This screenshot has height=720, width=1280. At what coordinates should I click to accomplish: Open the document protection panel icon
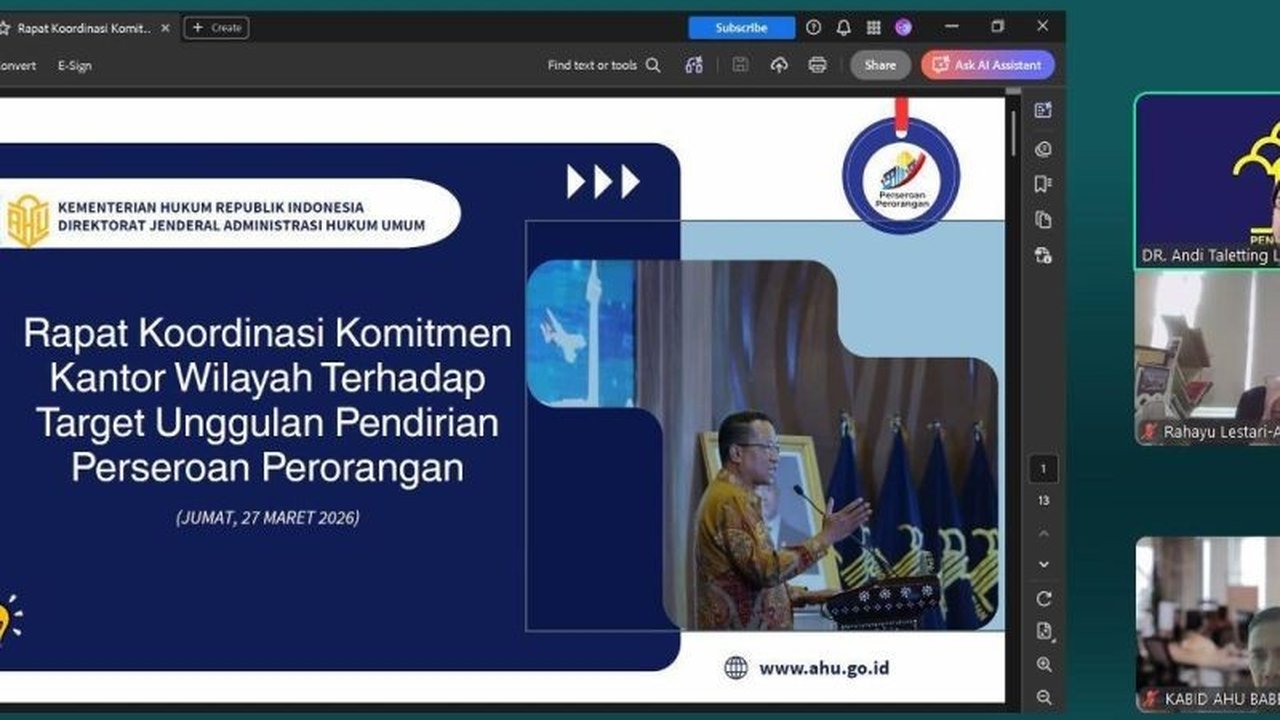1044,255
